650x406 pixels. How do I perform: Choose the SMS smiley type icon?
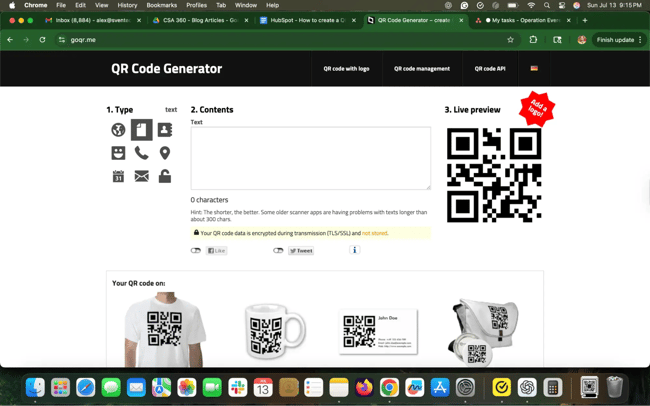(x=118, y=153)
